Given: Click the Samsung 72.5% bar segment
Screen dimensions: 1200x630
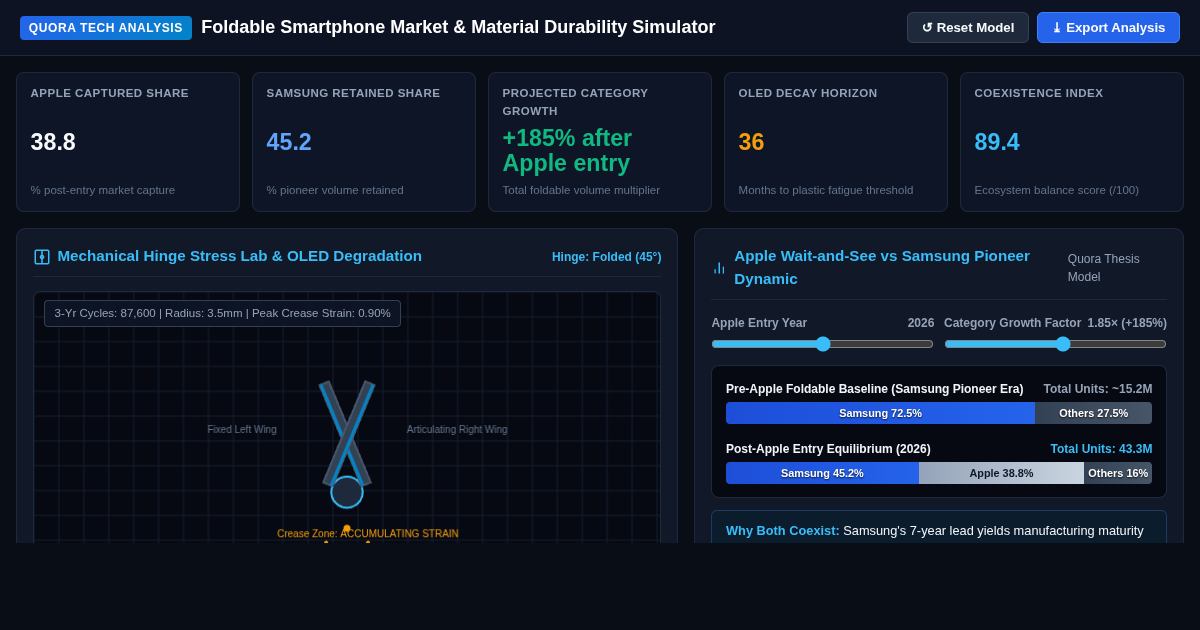Looking at the screenshot, I should click(x=880, y=413).
